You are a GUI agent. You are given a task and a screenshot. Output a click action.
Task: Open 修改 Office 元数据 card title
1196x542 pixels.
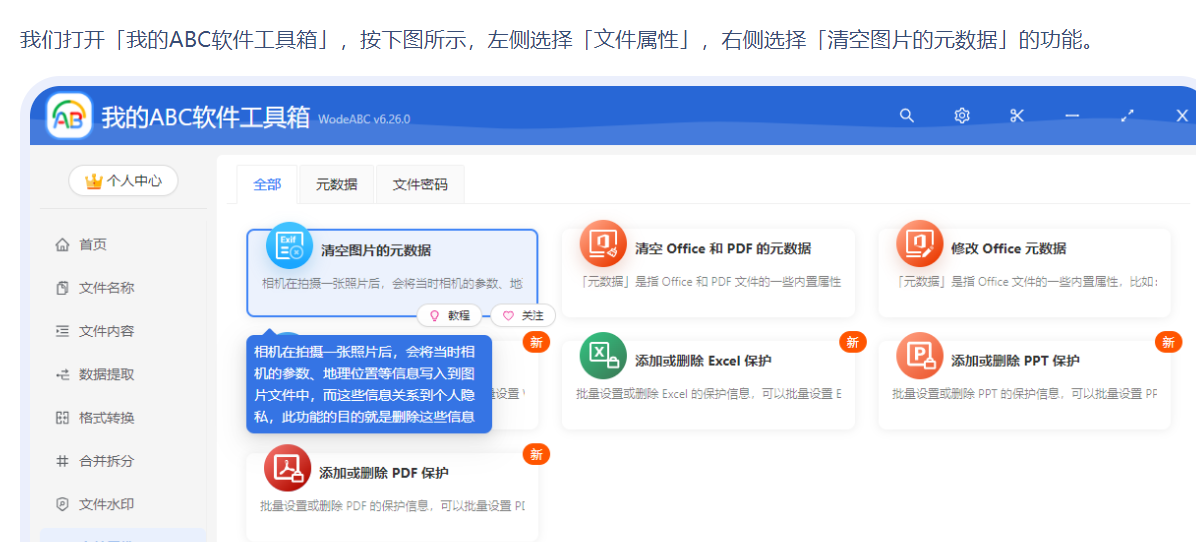point(1008,249)
